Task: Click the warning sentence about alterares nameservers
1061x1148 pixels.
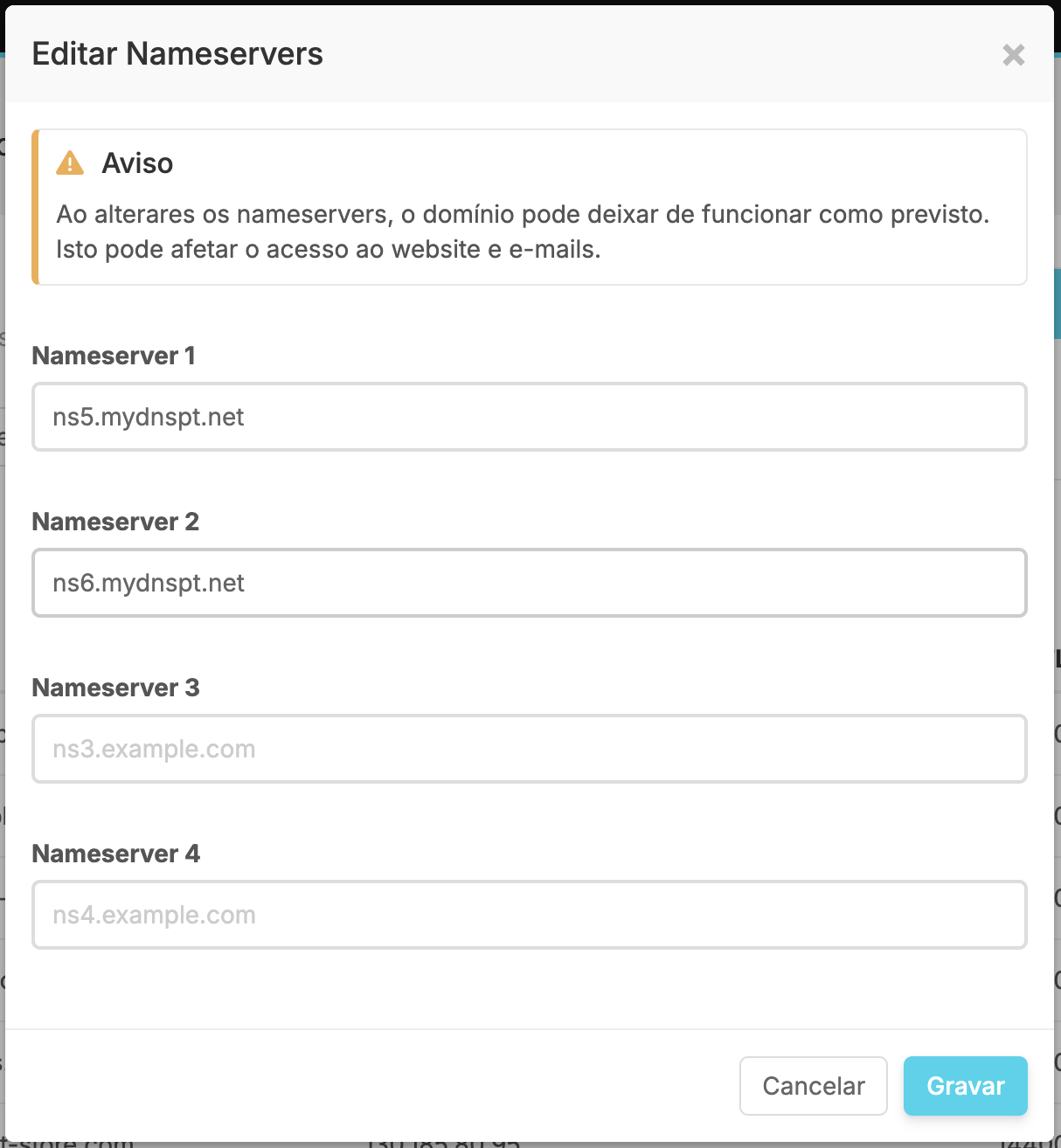Action: 523,214
